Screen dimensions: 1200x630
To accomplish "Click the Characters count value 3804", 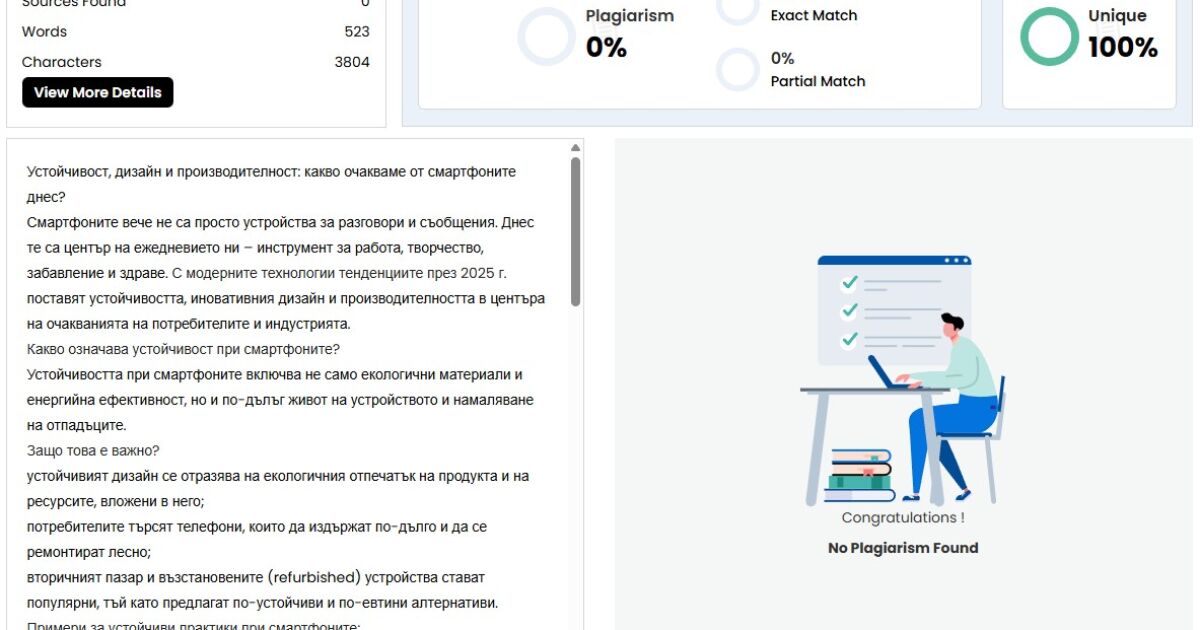I will 351,62.
